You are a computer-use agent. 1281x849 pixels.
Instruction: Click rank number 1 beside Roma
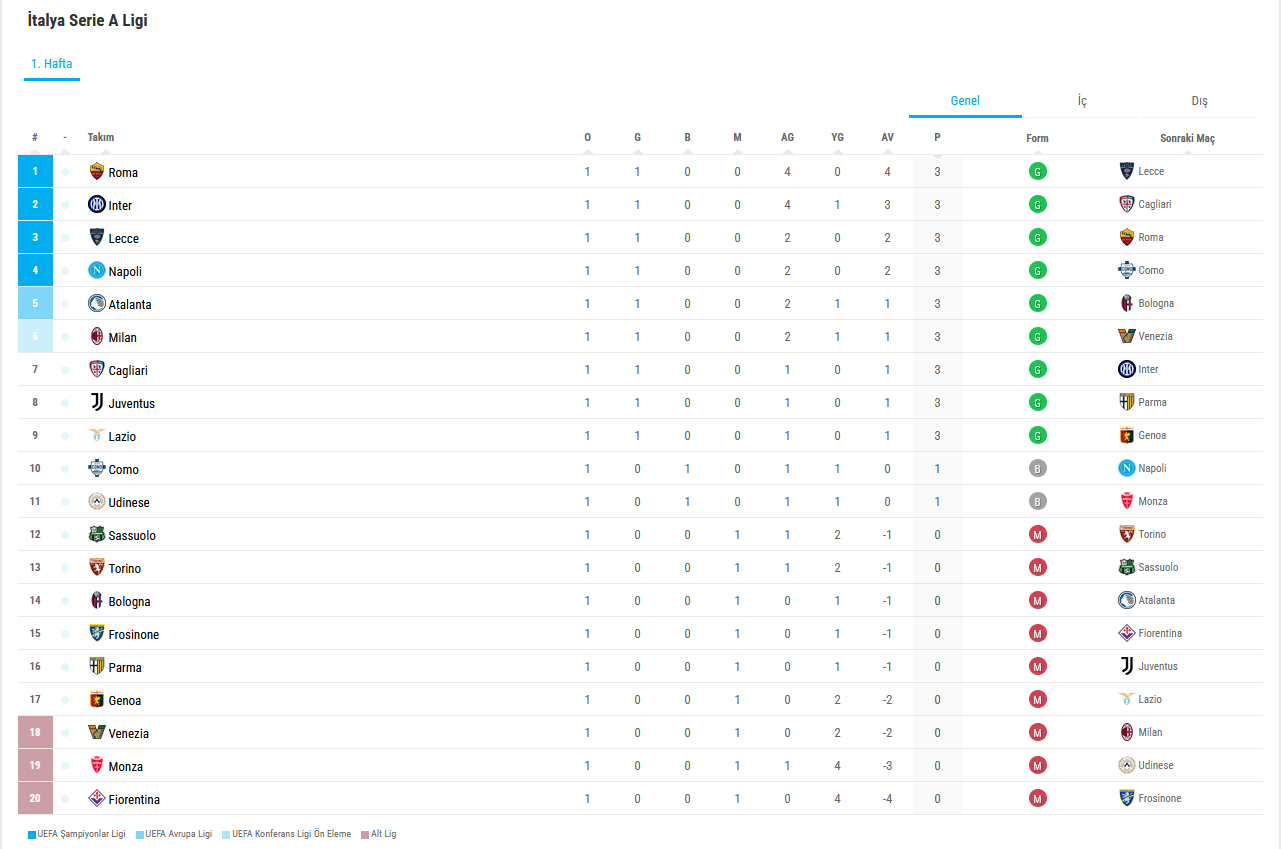[35, 171]
